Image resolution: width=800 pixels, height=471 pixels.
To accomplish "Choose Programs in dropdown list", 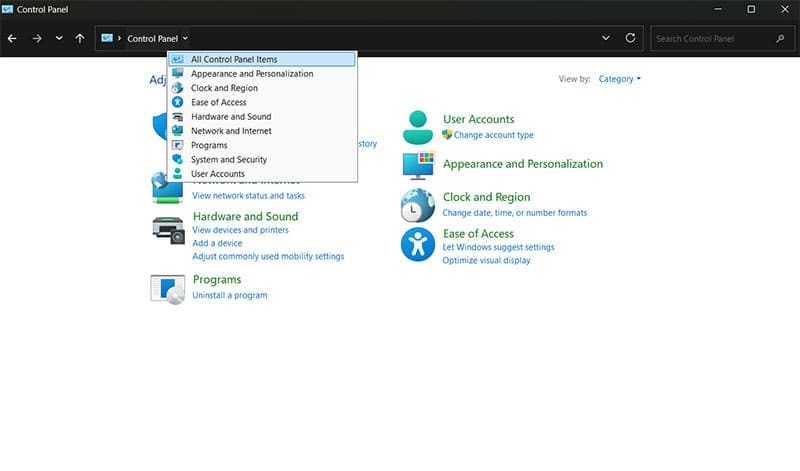I will [262, 145].
